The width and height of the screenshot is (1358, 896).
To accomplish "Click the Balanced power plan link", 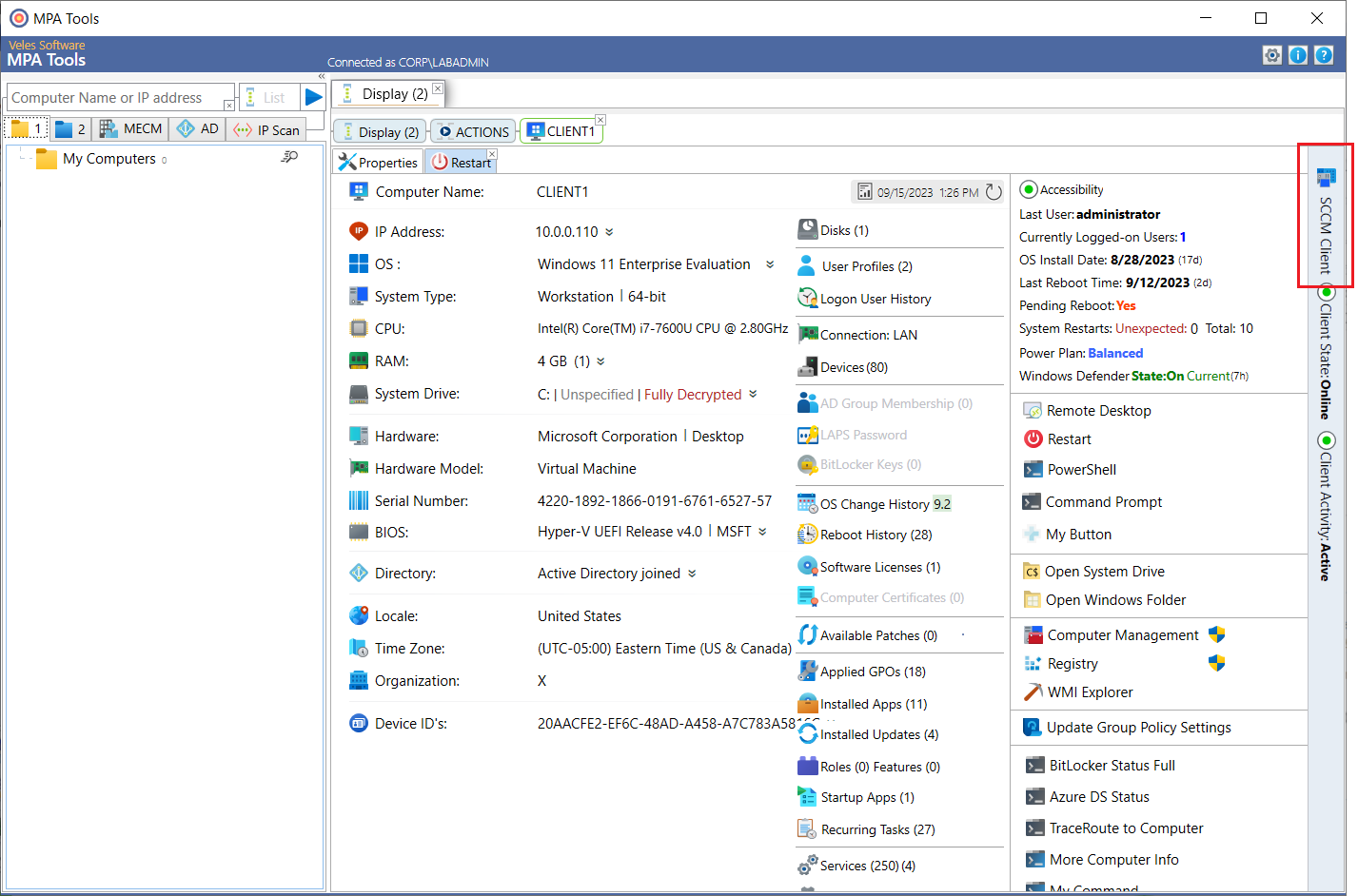I will 1115,353.
